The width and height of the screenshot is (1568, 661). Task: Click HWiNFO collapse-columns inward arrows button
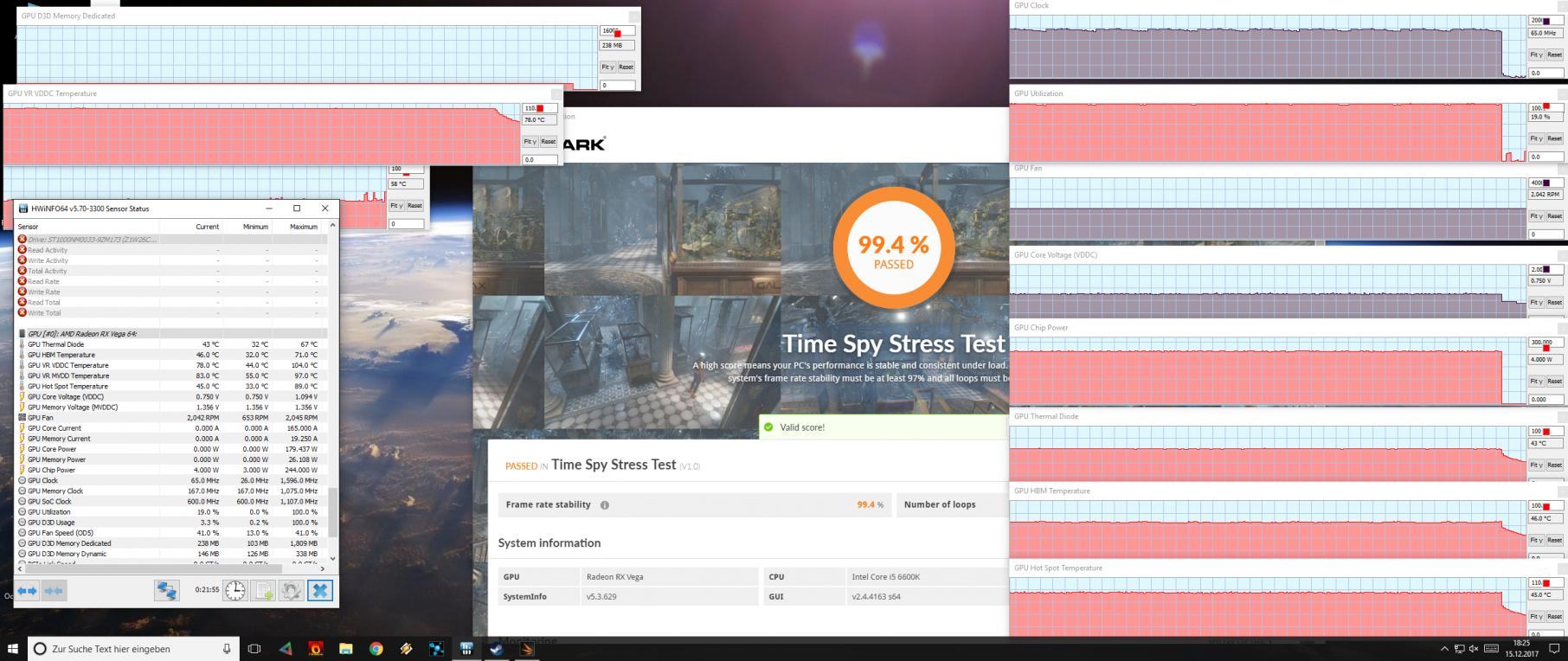(54, 590)
